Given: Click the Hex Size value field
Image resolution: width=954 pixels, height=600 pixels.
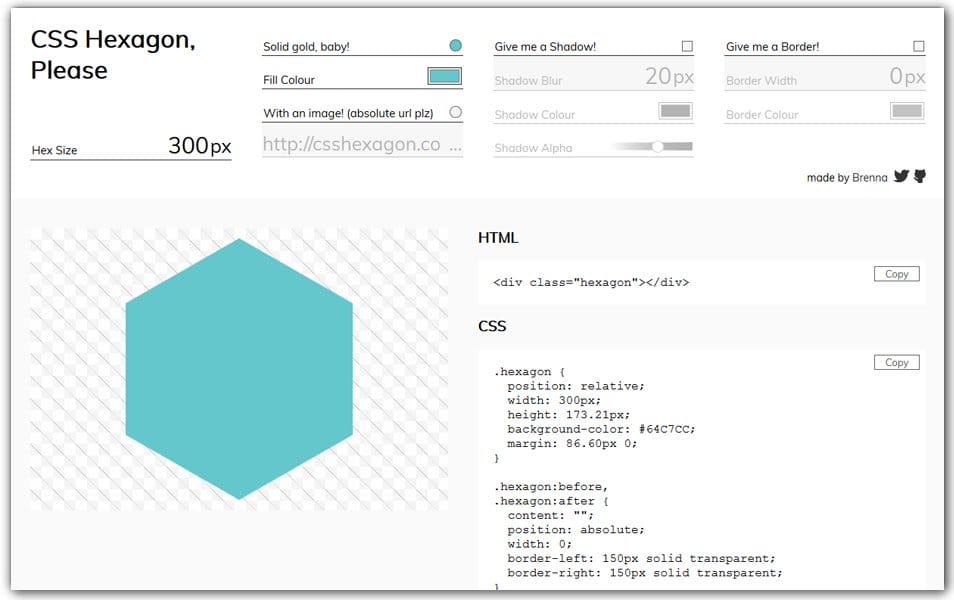Looking at the screenshot, I should (x=200, y=146).
